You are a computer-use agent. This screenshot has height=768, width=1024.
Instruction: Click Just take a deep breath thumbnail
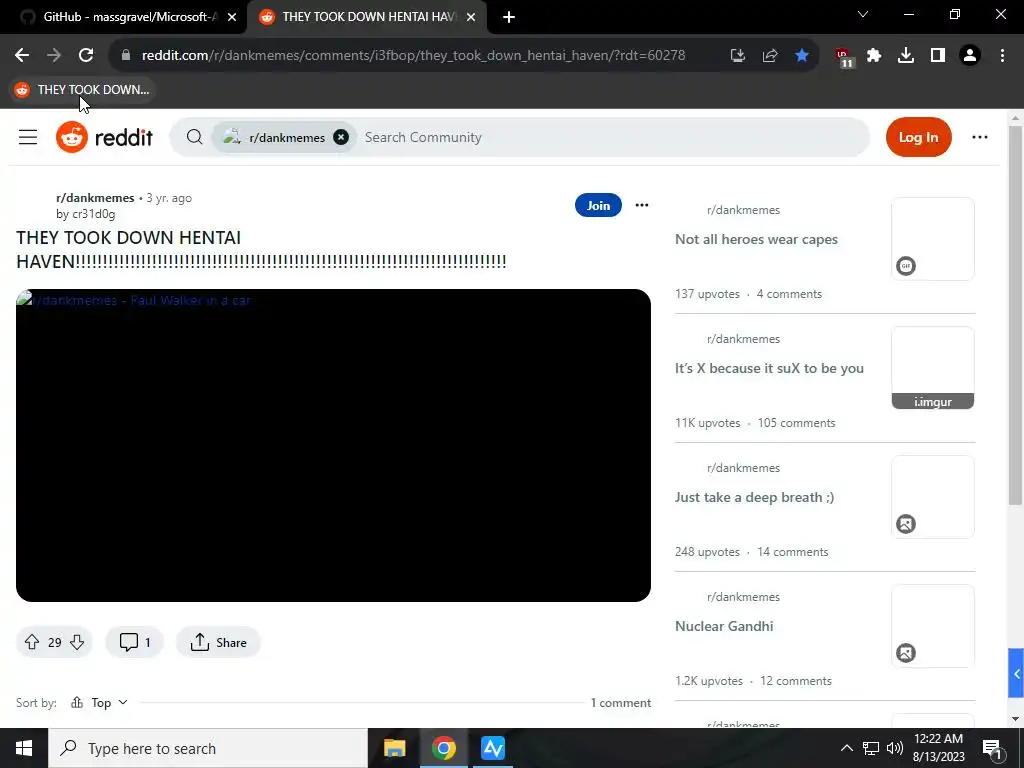tap(933, 497)
